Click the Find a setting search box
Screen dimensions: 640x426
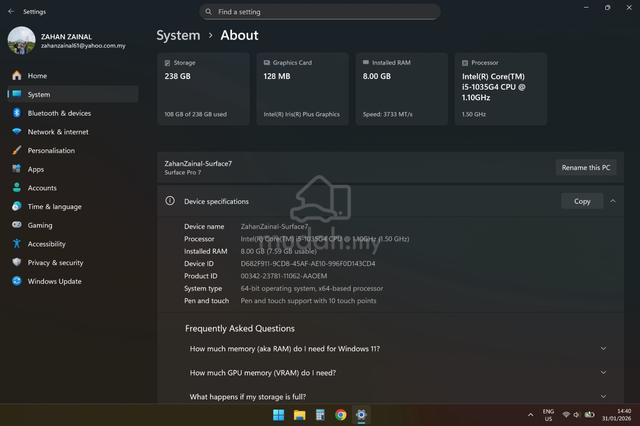(320, 12)
